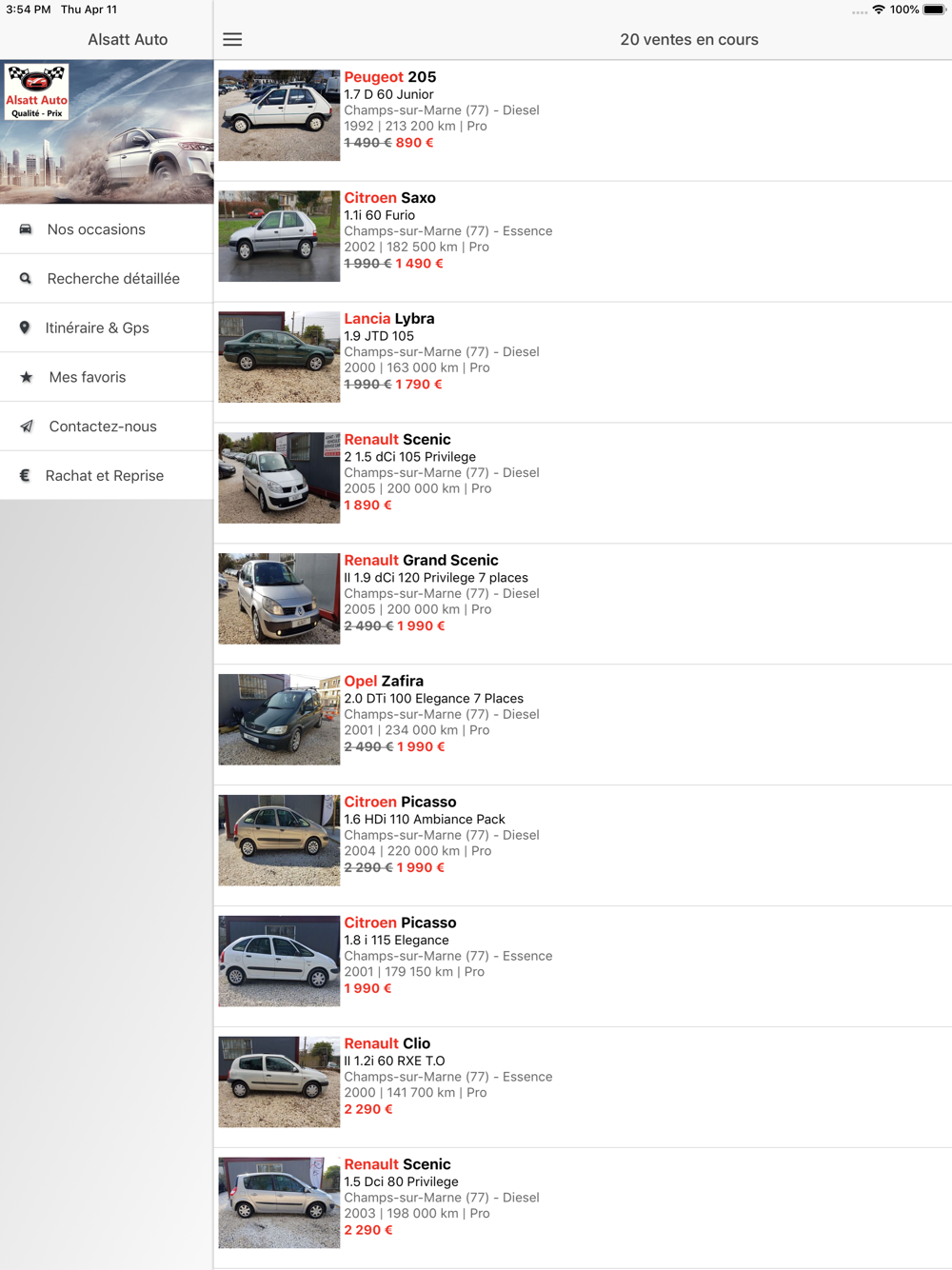Click the '20 ventes en cours' header title
The image size is (952, 1270).
pos(689,40)
